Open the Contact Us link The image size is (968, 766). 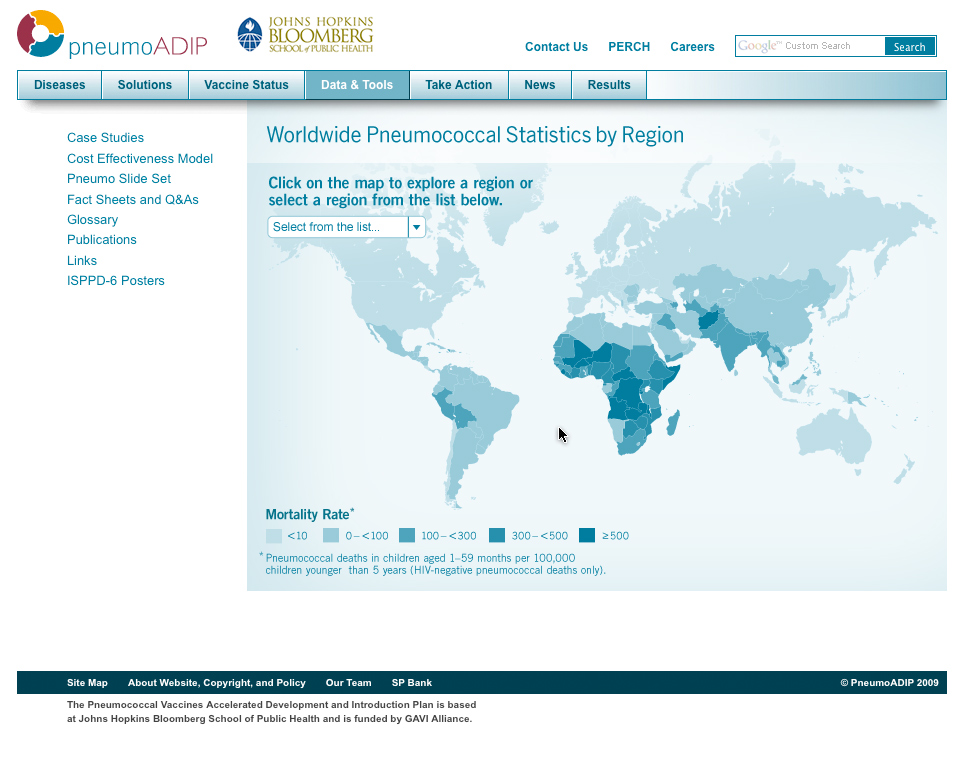pyautogui.click(x=556, y=47)
